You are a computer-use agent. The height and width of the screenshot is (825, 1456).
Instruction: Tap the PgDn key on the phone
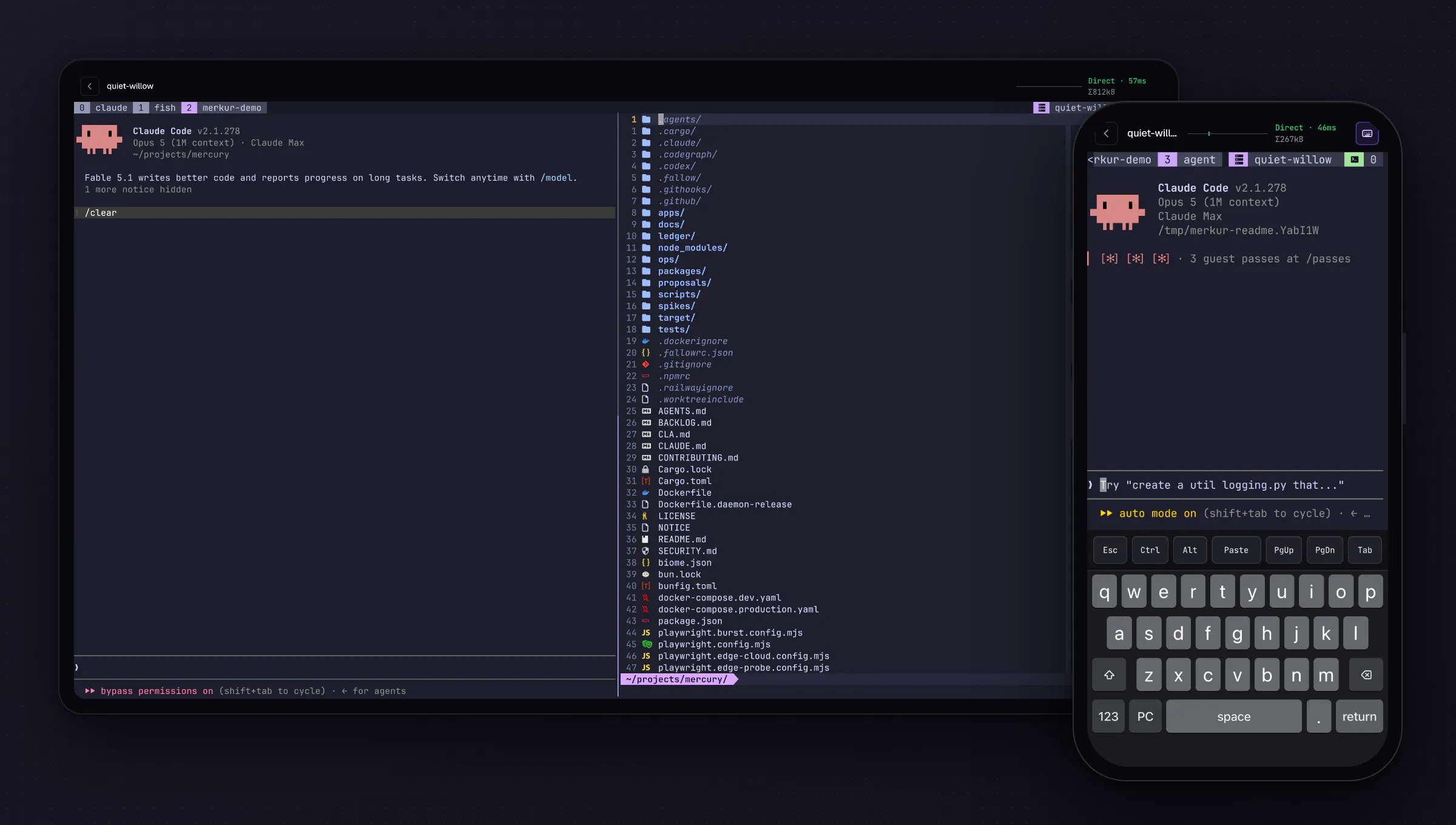coord(1325,550)
